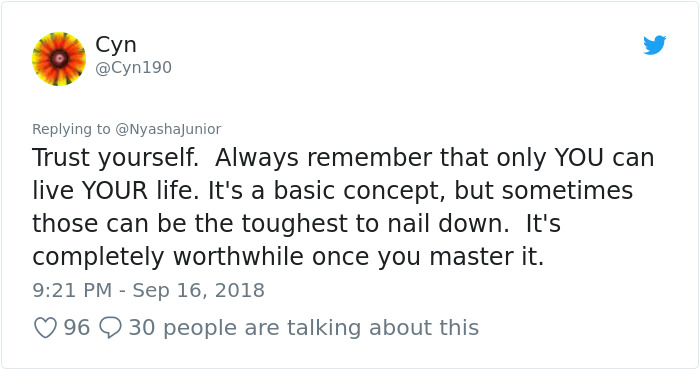Click the 96 likes count
Screen dimensions: 700x370
77,328
